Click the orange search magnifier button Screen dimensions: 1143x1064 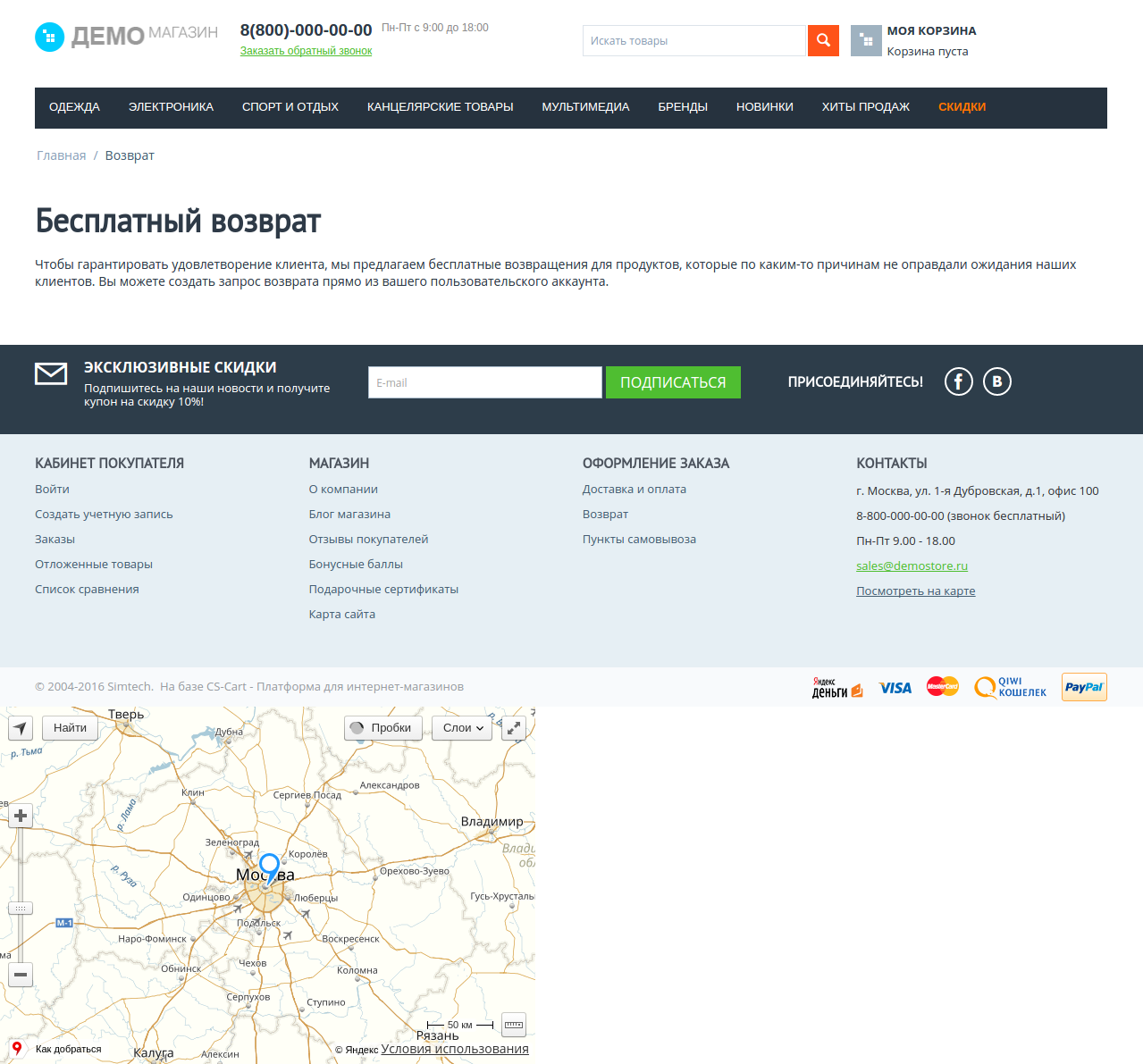coord(823,40)
